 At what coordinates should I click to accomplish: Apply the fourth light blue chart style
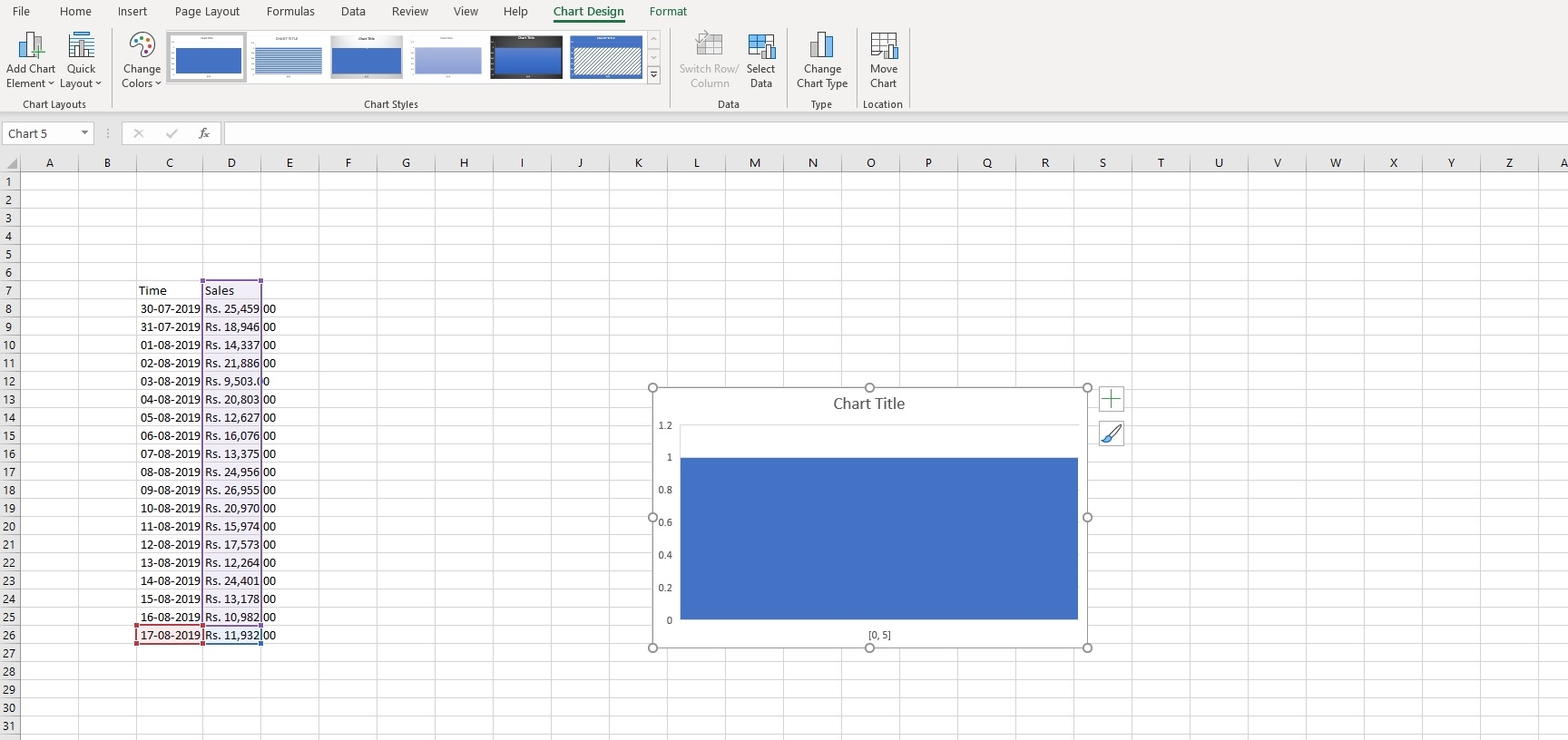click(x=446, y=57)
